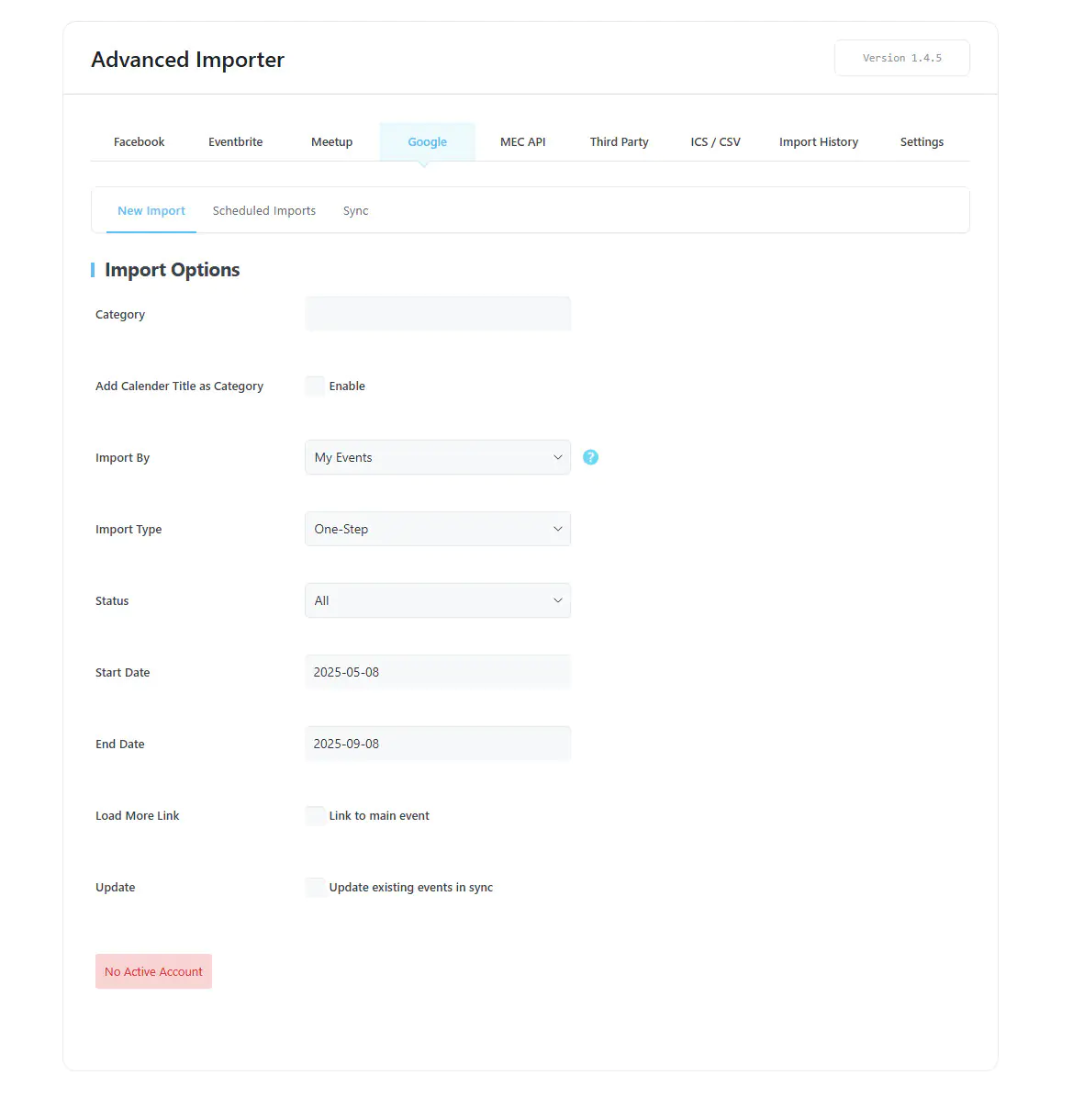Go to the MEC API tab
The image size is (1073, 1120).
[x=523, y=142]
